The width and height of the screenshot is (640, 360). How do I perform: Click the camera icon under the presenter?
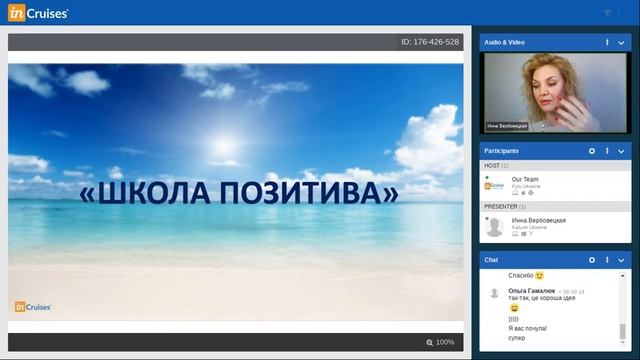(523, 234)
